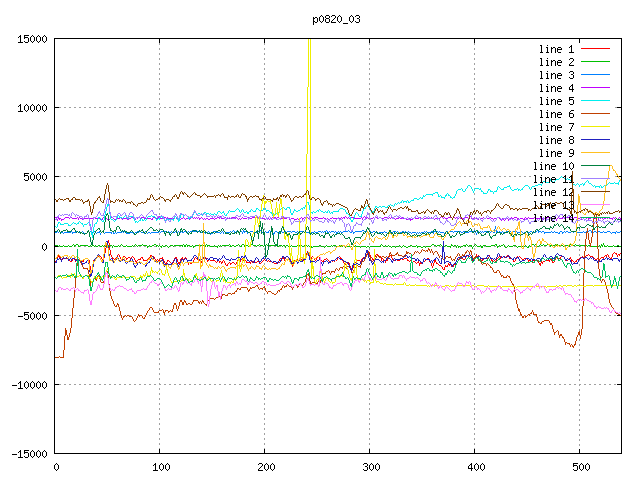Pick the "line 9" legend entry
The image size is (640, 480).
click(556, 153)
